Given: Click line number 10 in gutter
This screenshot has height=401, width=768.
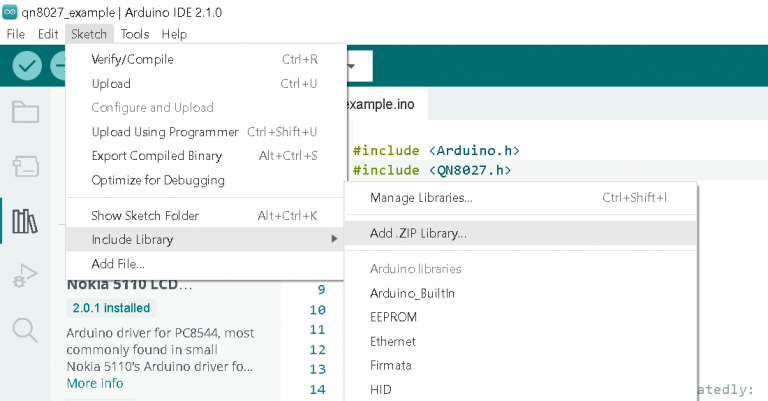Looking at the screenshot, I should [x=317, y=310].
